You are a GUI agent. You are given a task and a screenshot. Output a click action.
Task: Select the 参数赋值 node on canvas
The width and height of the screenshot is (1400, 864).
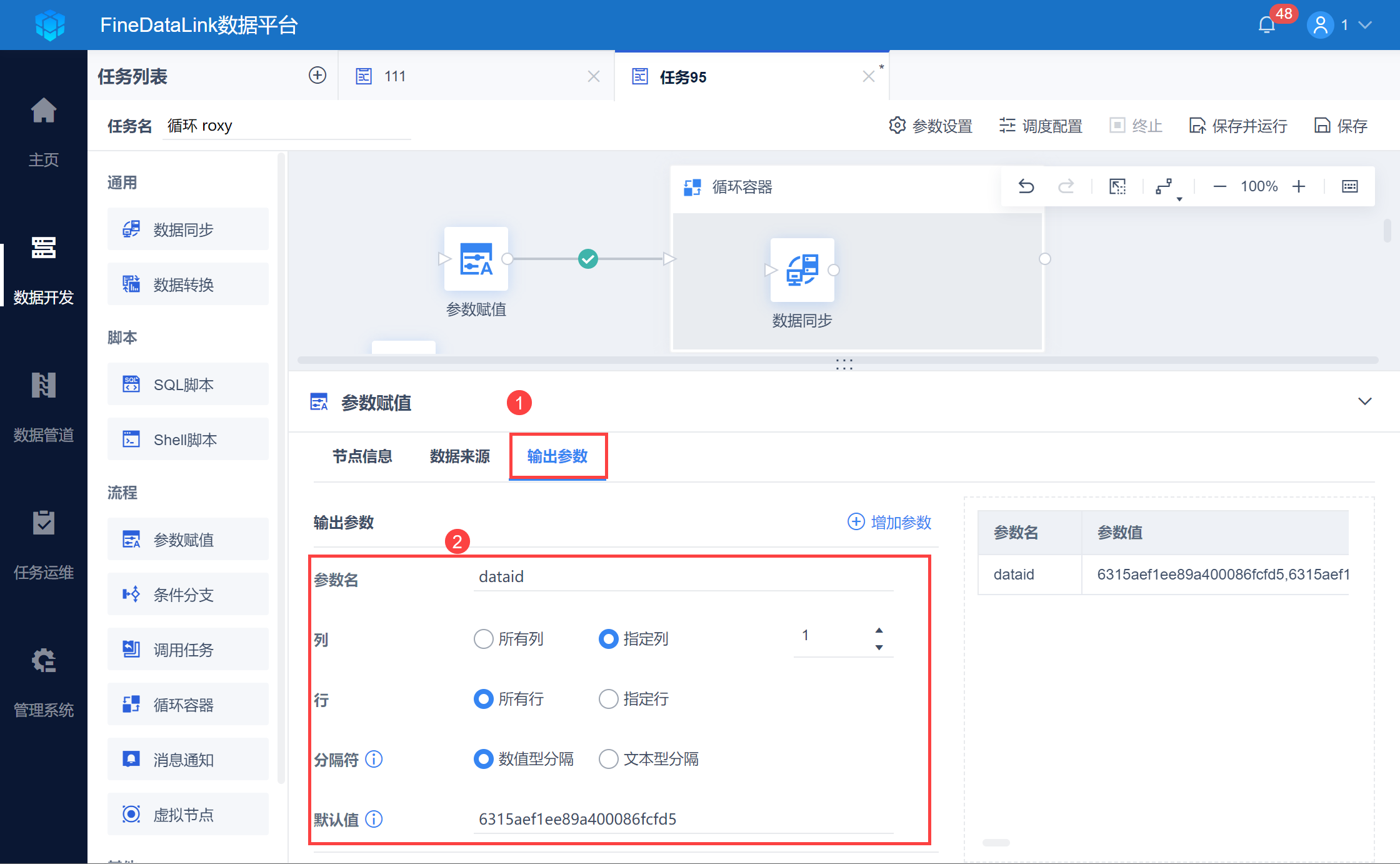click(476, 259)
